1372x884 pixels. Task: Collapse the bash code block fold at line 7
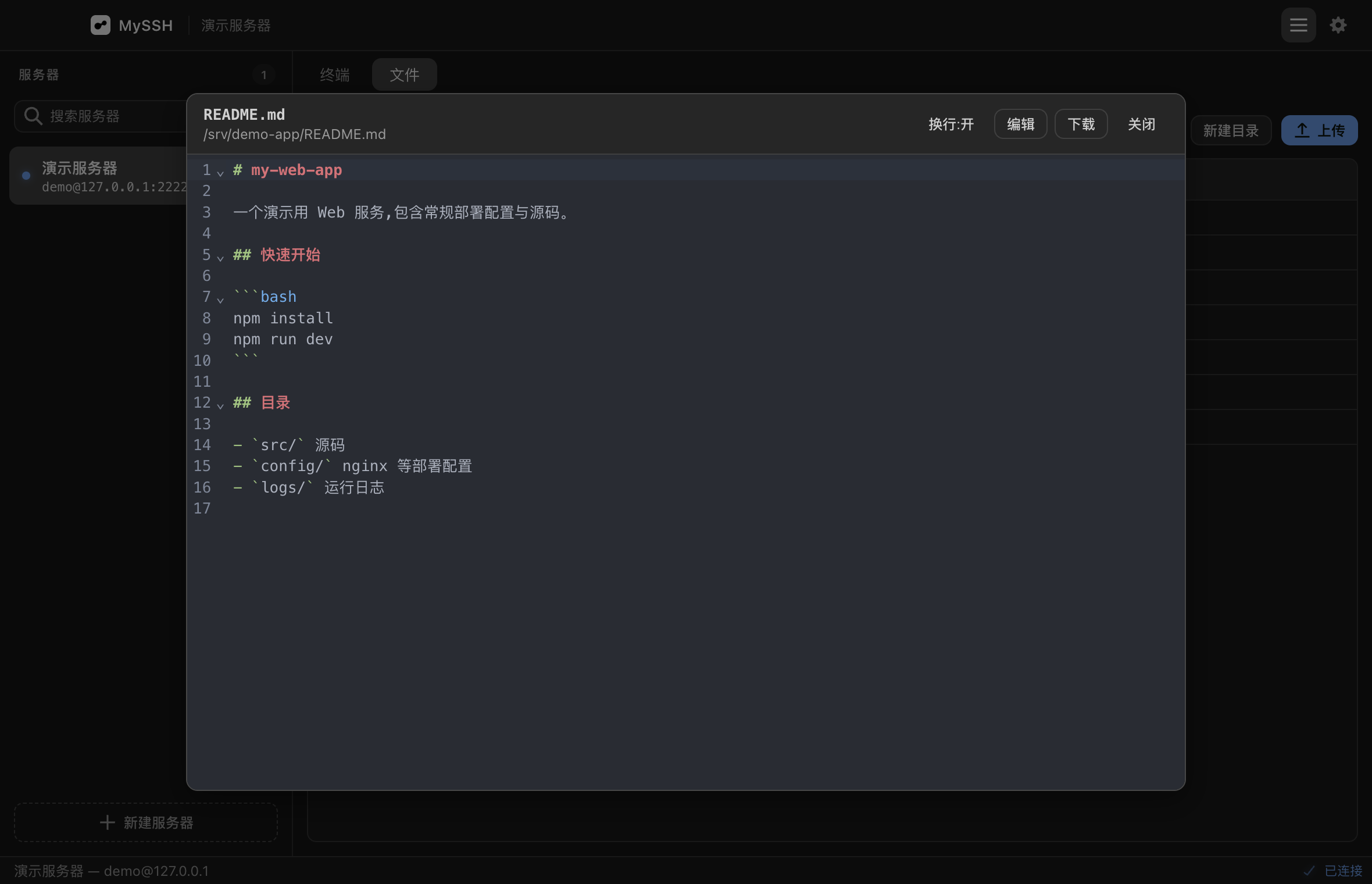coord(220,300)
